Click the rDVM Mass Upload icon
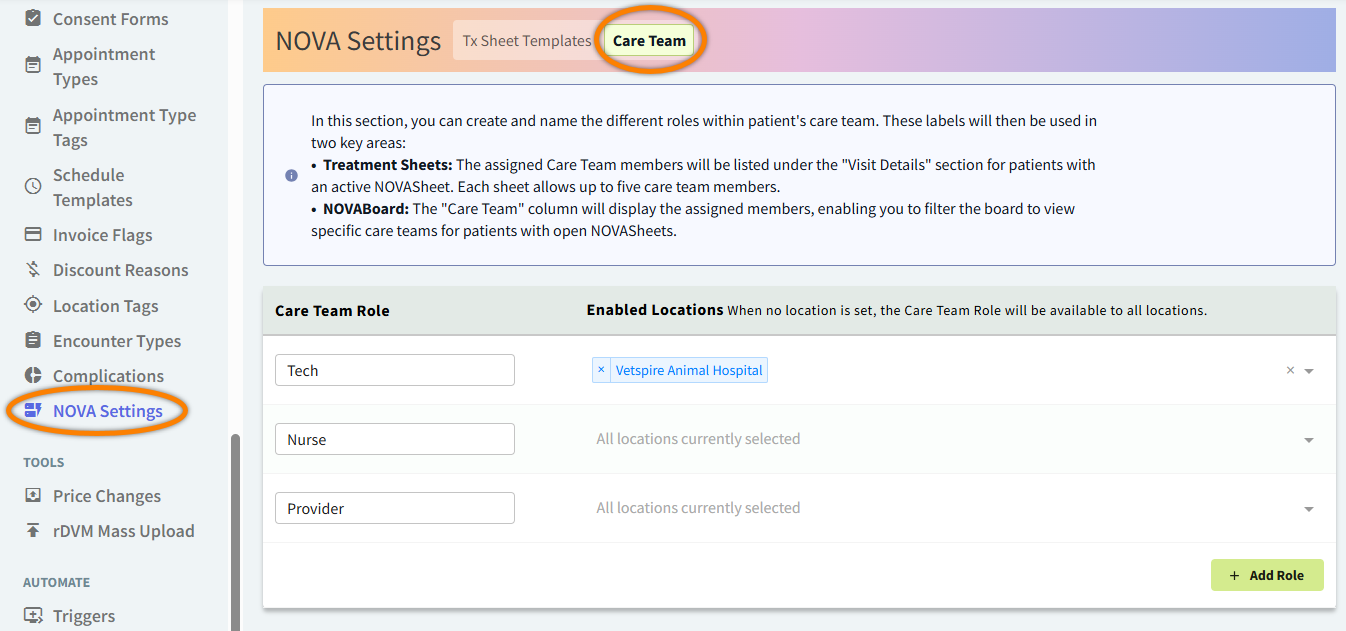This screenshot has height=631, width=1346. pyautogui.click(x=33, y=531)
